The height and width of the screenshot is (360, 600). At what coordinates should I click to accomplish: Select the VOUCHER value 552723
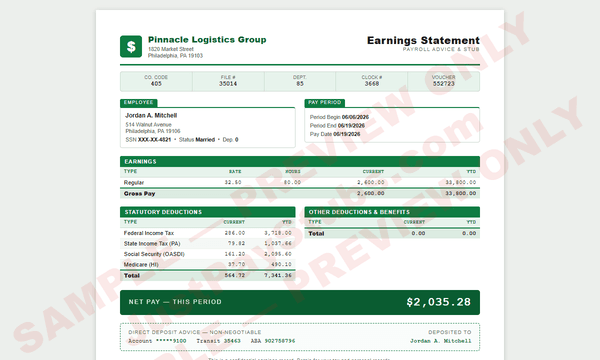point(443,83)
